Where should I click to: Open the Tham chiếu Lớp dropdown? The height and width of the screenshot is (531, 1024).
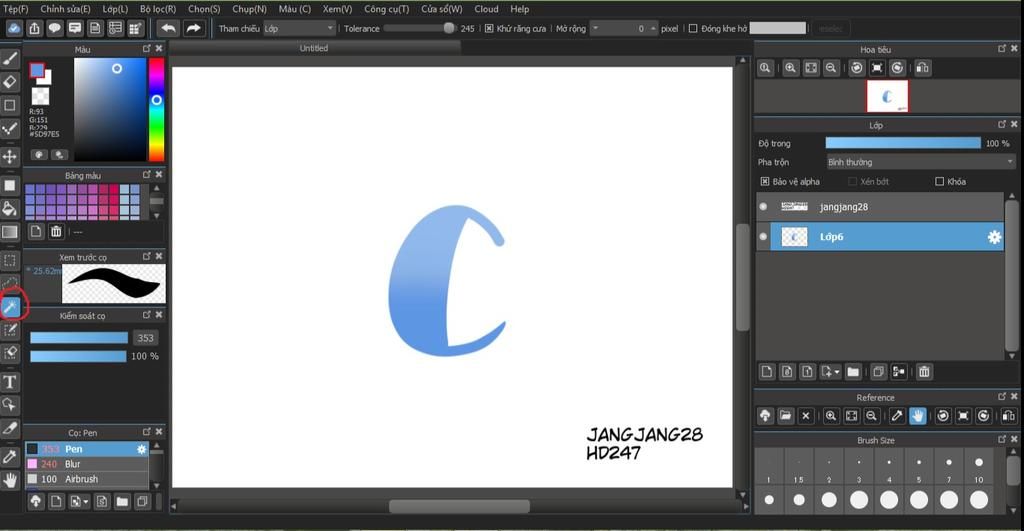299,29
